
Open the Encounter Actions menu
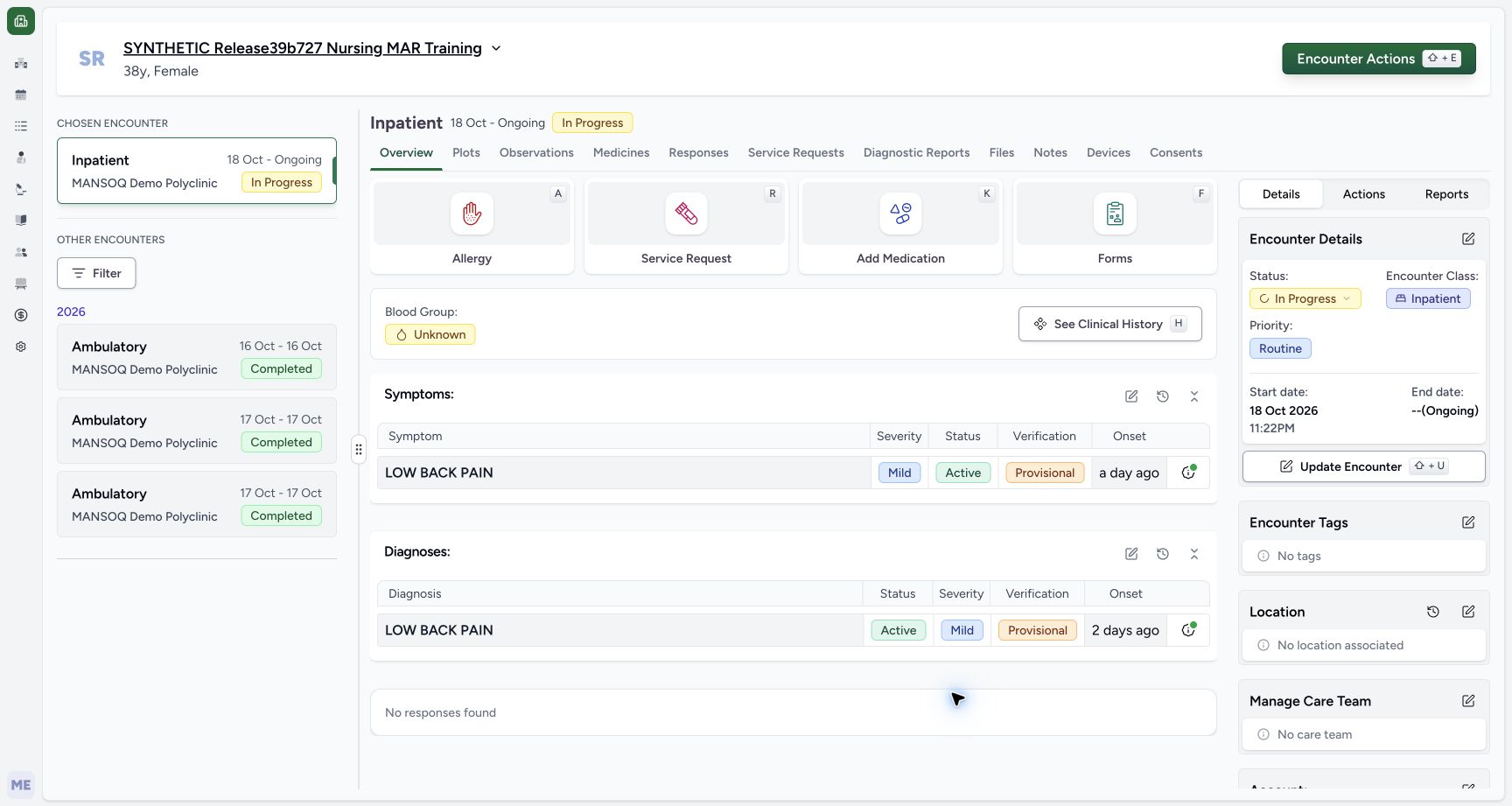point(1379,59)
